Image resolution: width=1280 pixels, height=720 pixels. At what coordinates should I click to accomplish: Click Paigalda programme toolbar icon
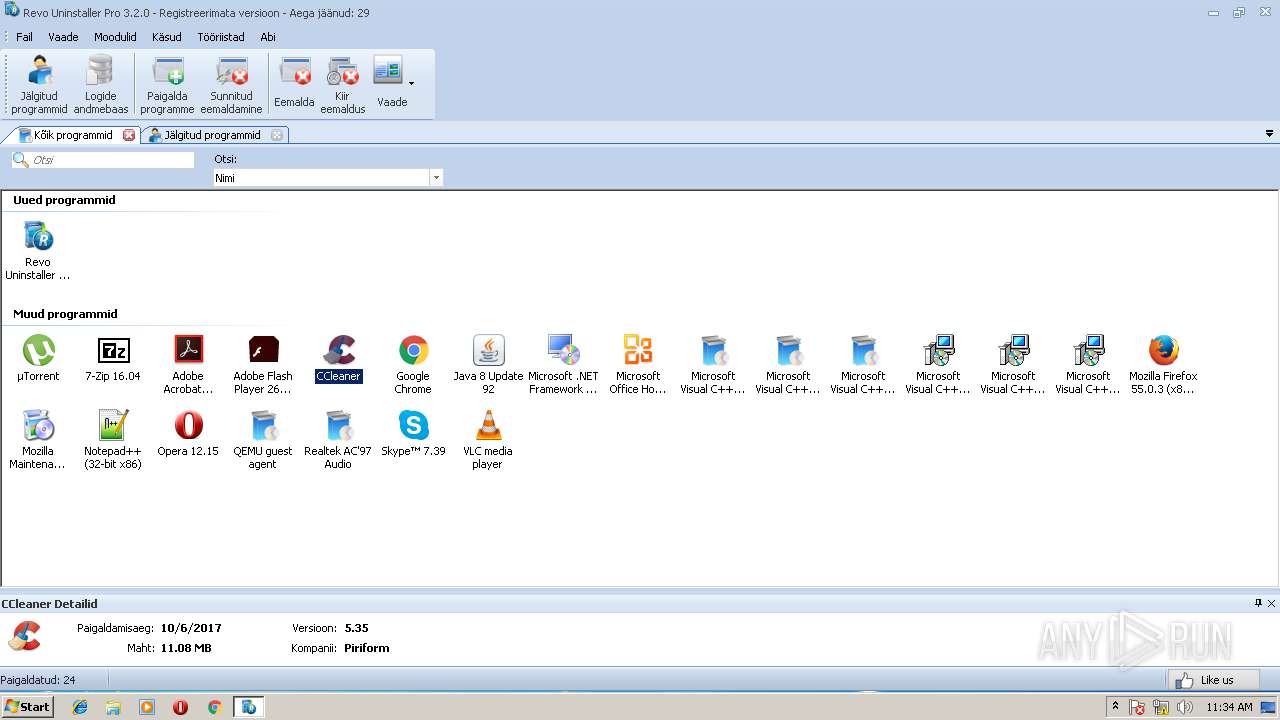coord(167,85)
